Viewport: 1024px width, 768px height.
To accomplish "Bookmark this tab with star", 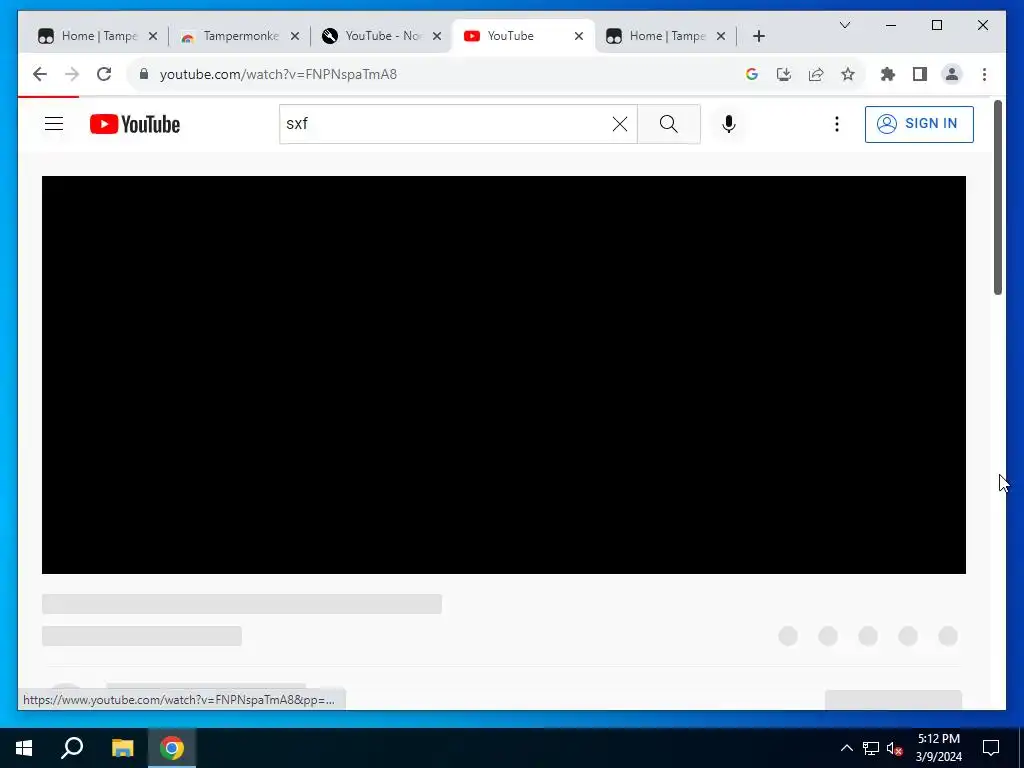I will 848,74.
